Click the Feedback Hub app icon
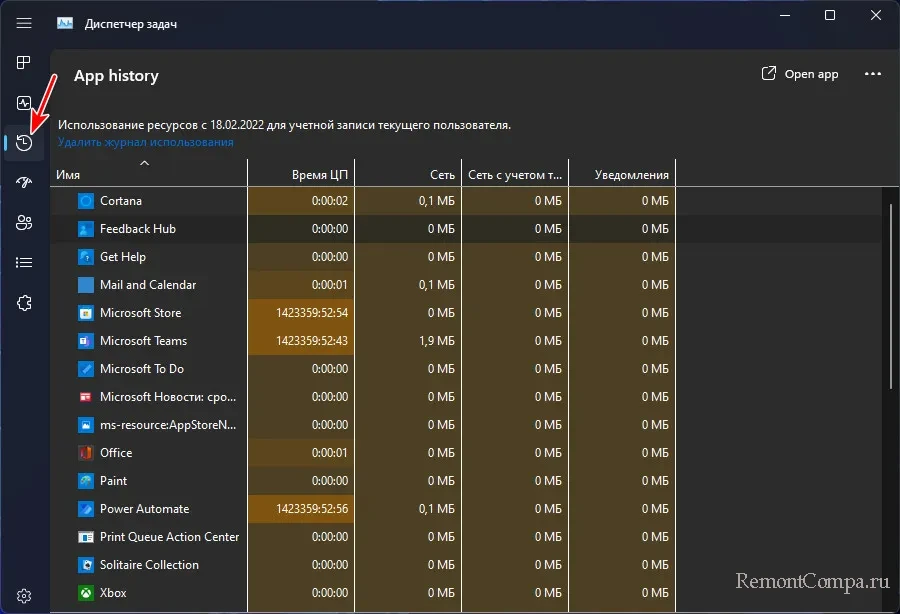The height and width of the screenshot is (614, 900). (x=86, y=229)
